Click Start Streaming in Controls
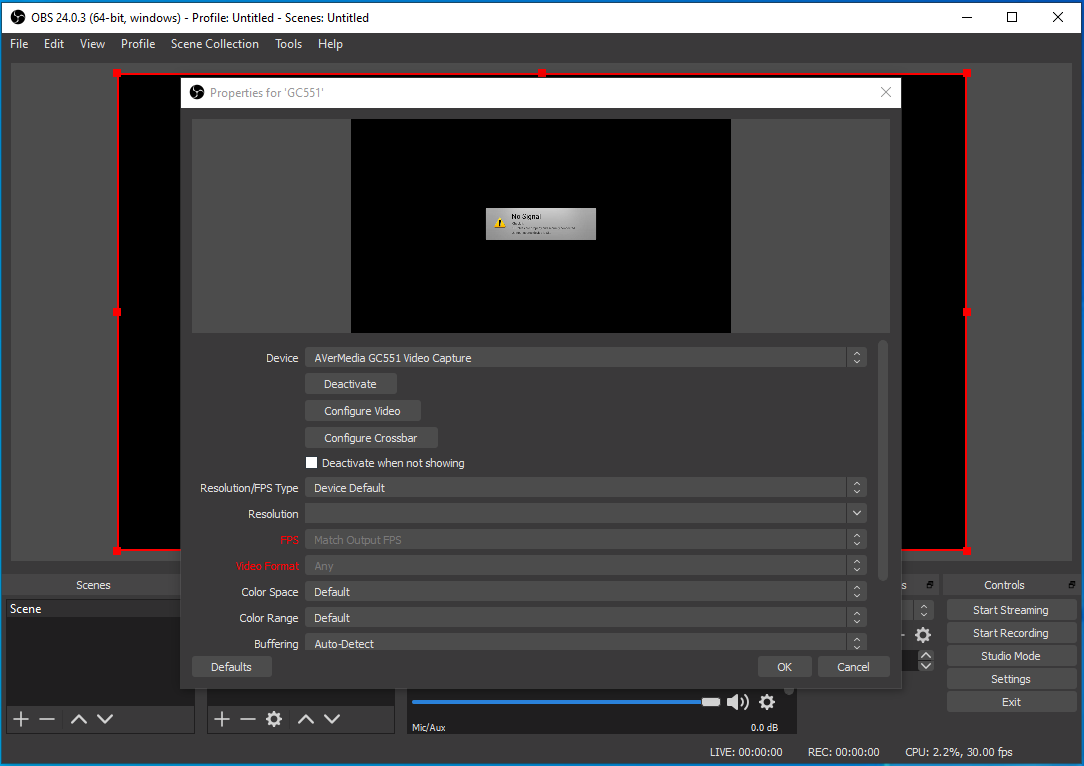 pos(1011,610)
